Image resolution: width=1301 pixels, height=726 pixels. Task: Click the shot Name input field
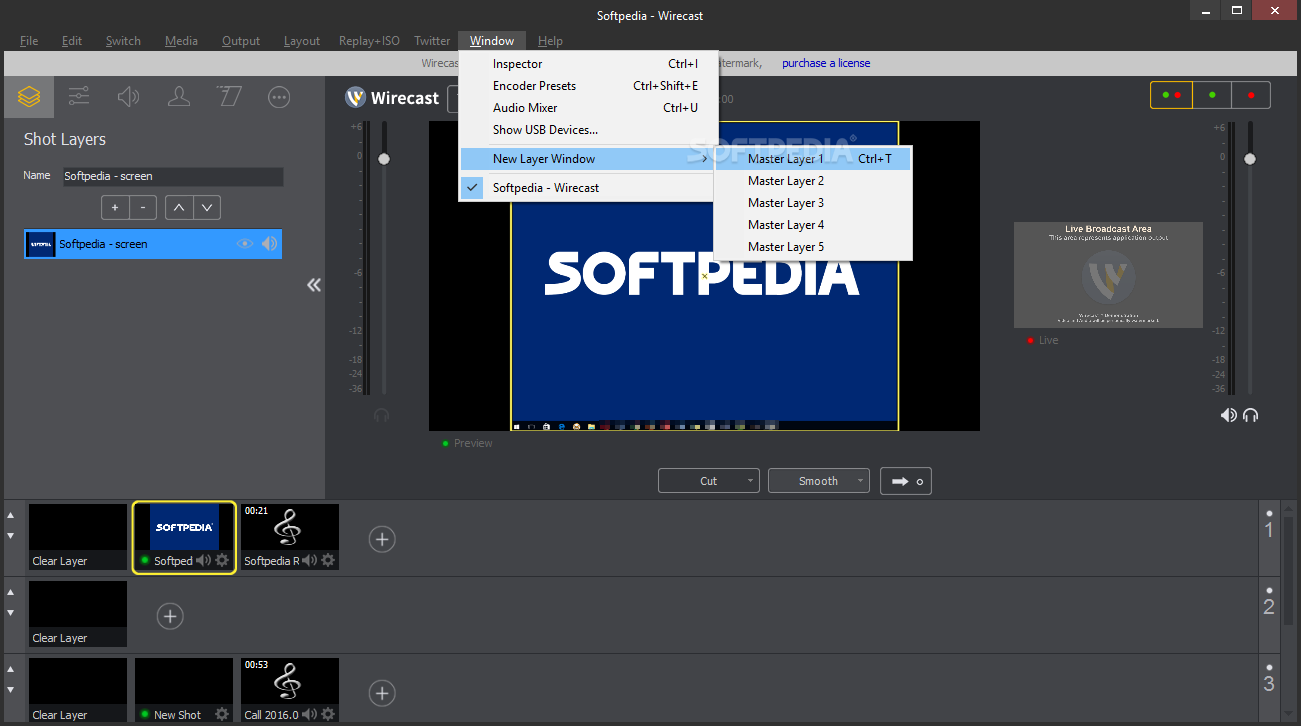(173, 176)
